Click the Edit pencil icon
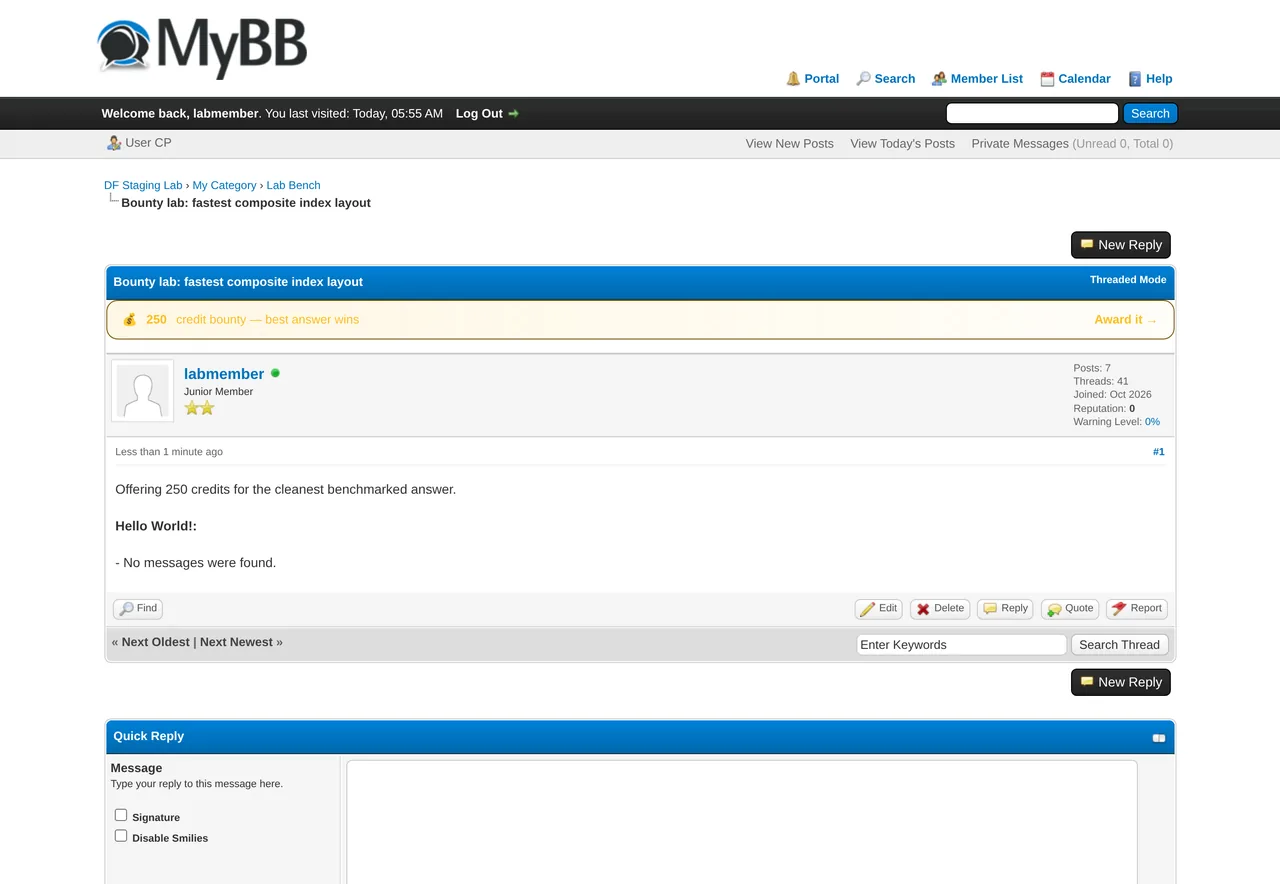Screen dimensions: 1280x884 (867, 609)
